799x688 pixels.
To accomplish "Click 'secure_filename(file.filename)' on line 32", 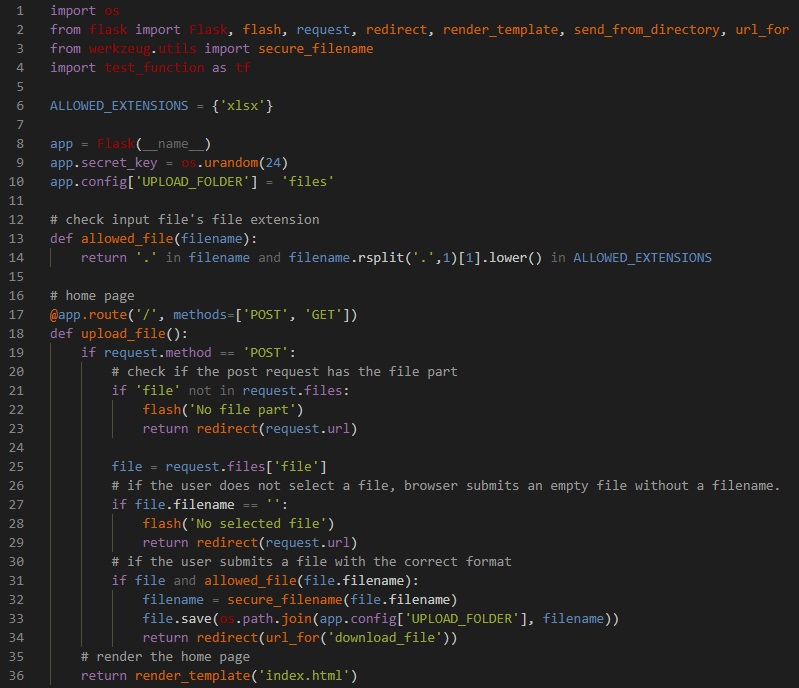I will tap(342, 599).
